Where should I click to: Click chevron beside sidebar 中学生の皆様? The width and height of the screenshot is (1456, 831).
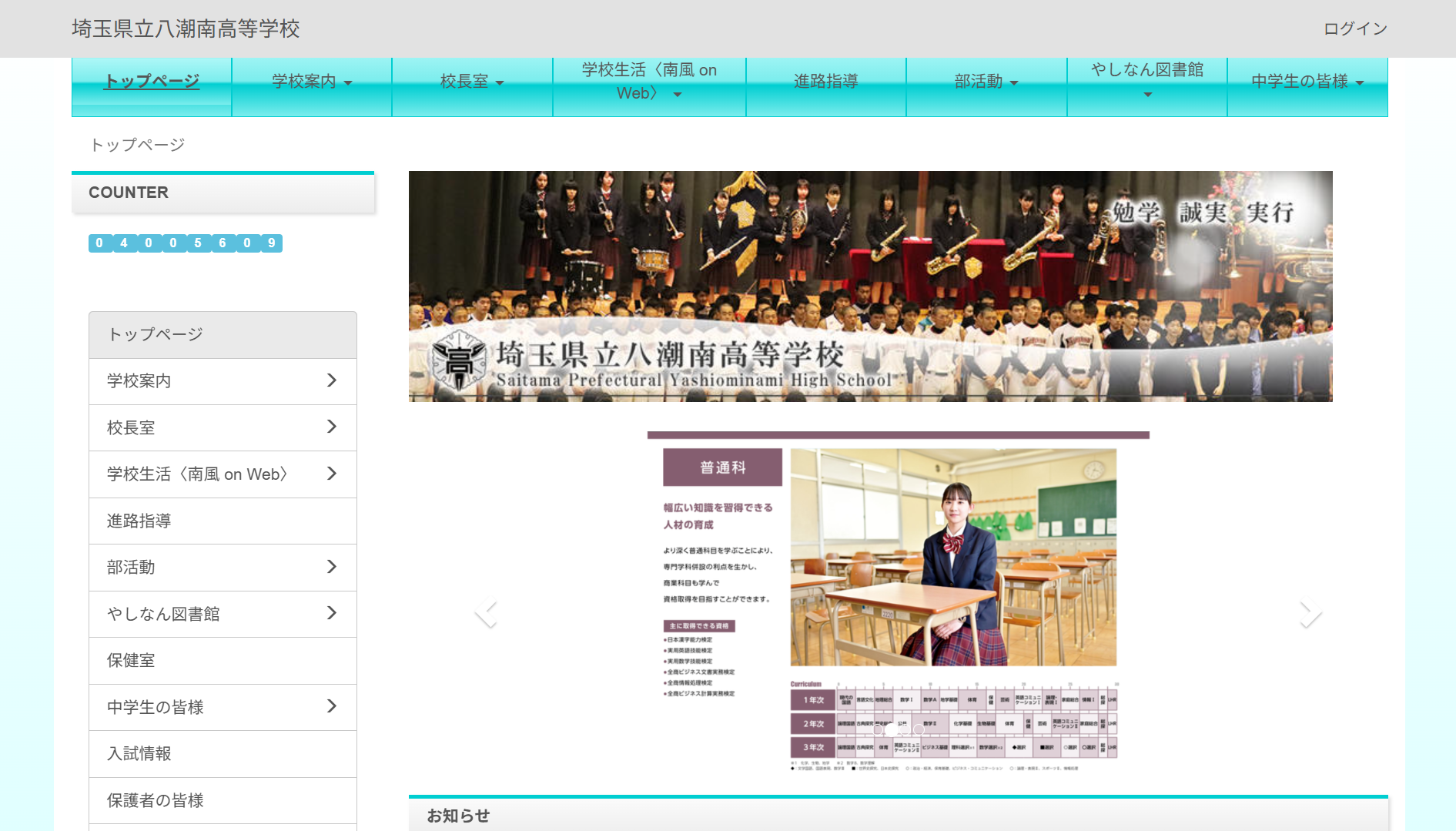coord(332,706)
